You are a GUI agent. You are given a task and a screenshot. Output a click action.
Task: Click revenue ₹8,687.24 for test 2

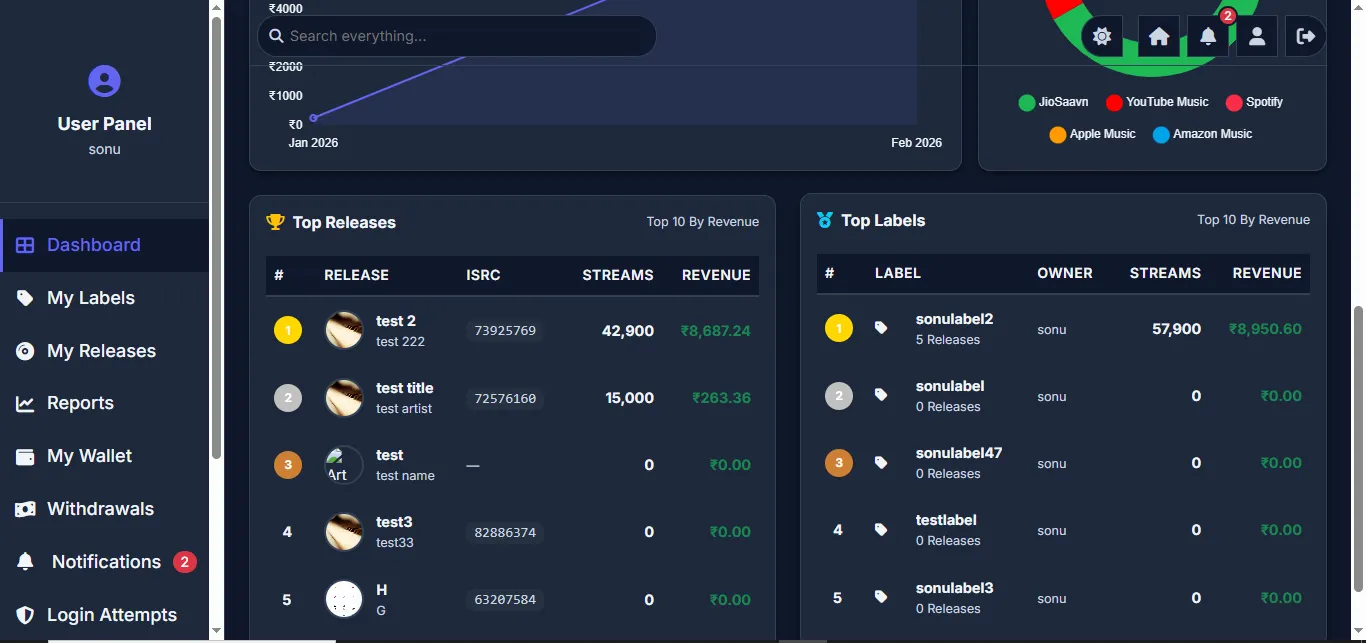tap(716, 331)
